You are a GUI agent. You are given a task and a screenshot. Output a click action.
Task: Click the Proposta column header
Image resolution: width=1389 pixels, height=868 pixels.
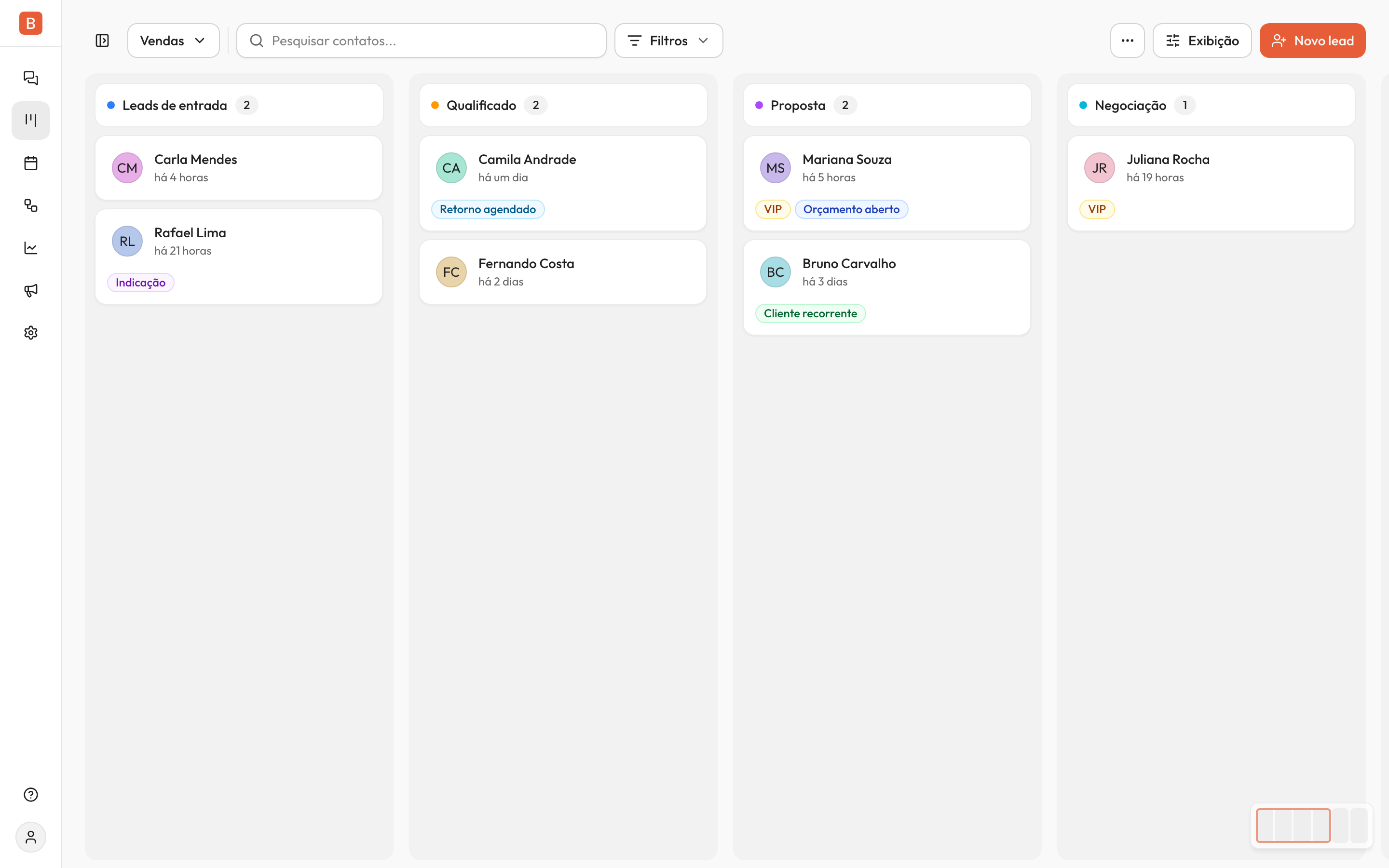887,105
